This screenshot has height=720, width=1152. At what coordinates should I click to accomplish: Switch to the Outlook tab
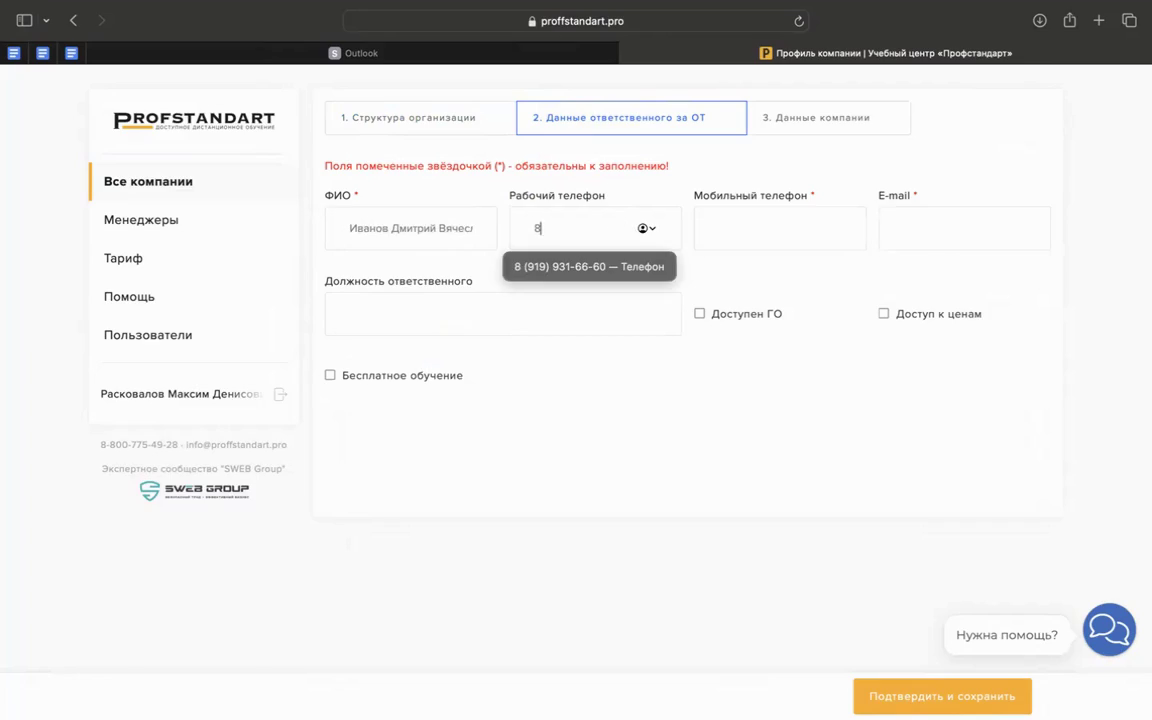353,53
